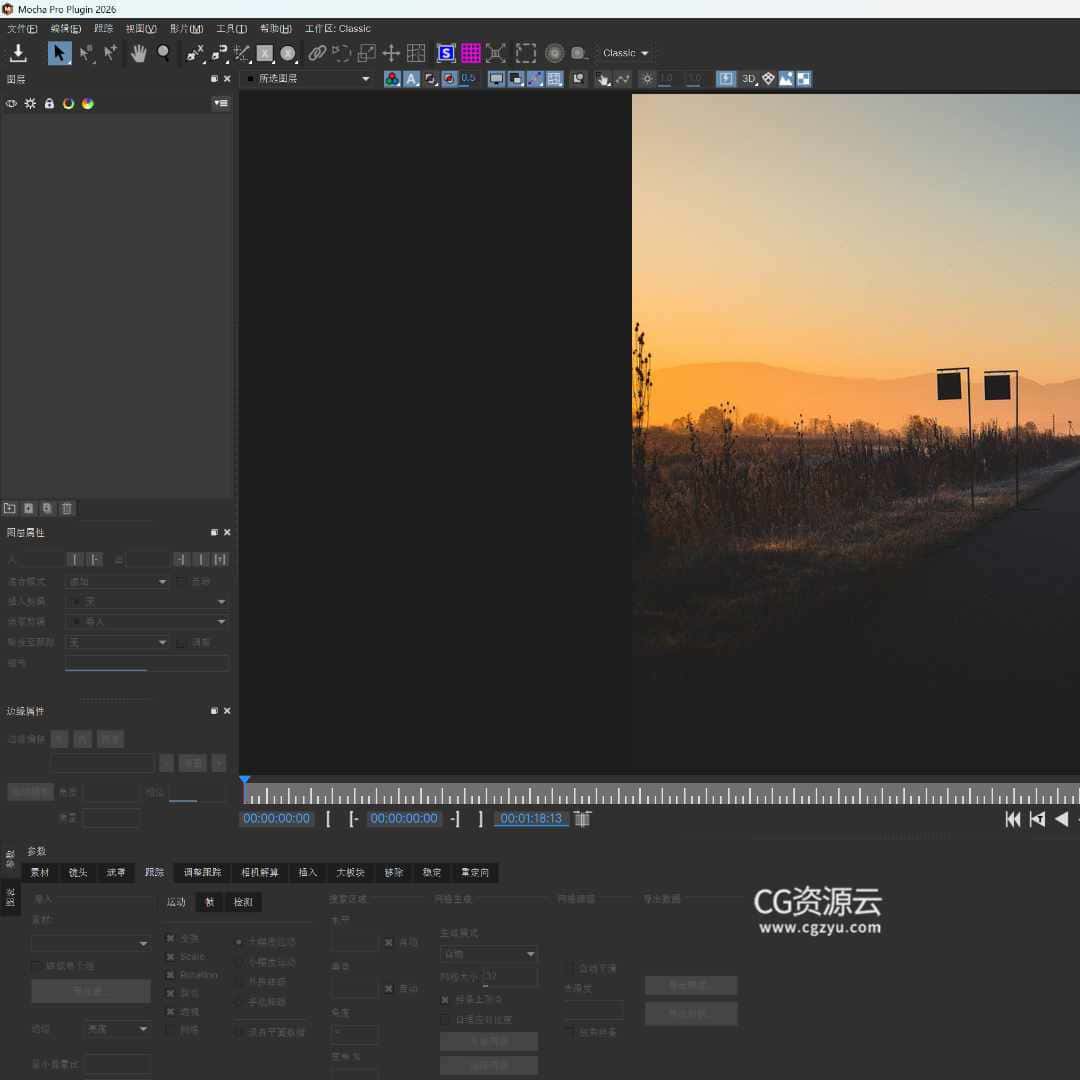This screenshot has width=1080, height=1080.
Task: Toggle the Scale checkbox
Action: (170, 957)
